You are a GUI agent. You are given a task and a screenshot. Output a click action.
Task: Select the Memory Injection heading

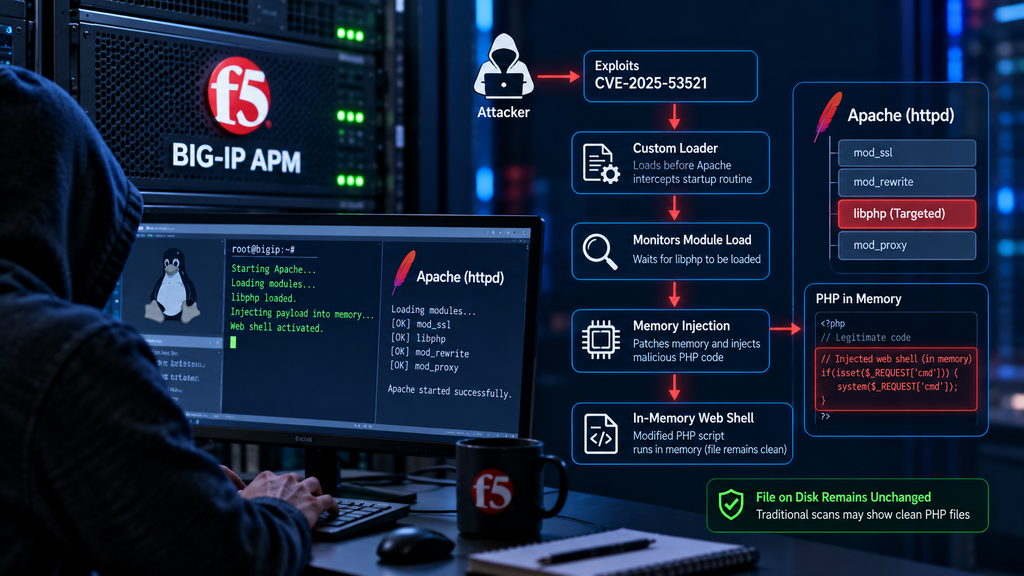[681, 325]
